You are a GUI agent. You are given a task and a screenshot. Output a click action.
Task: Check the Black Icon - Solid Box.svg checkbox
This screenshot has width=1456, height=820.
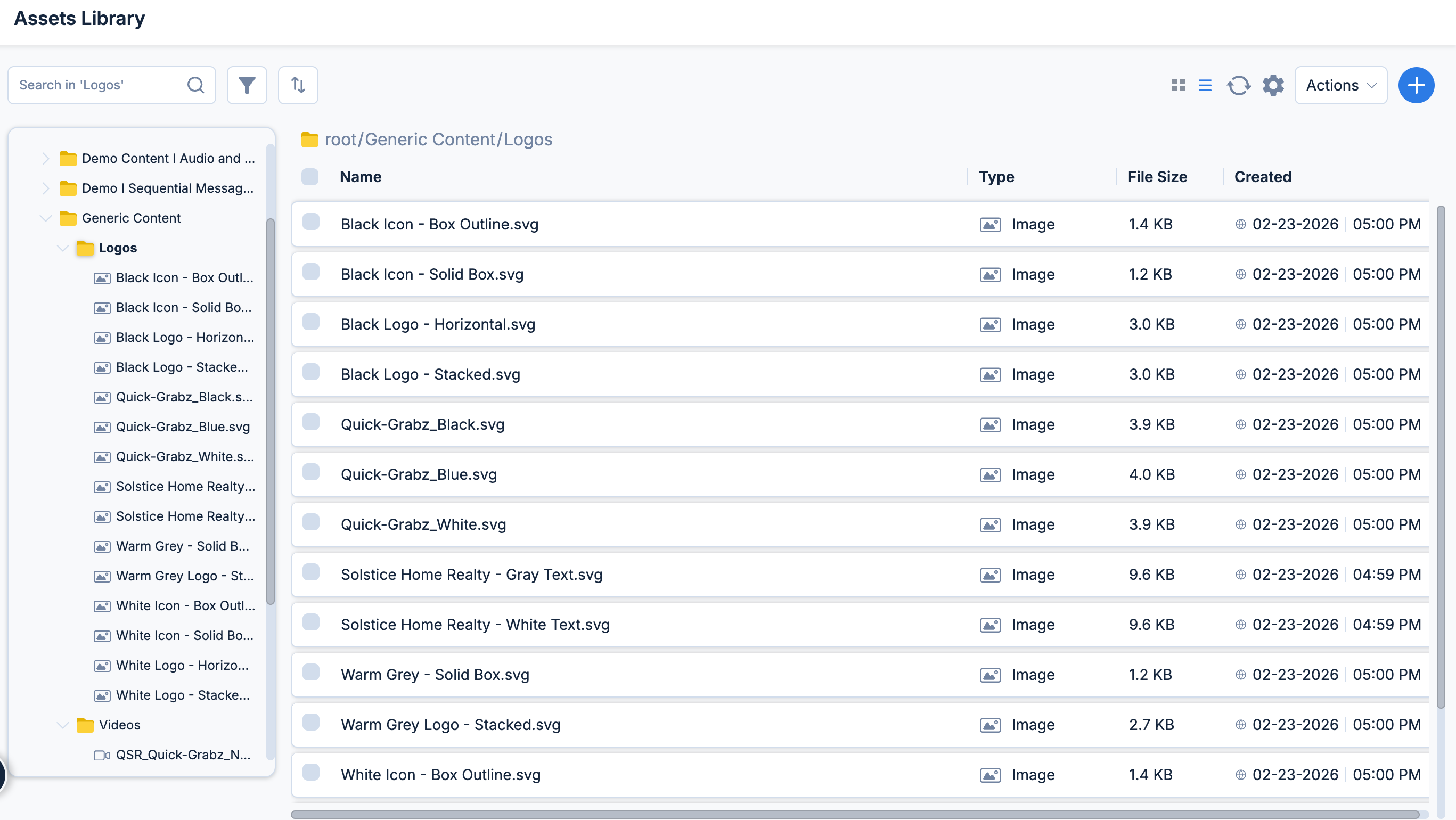point(311,272)
